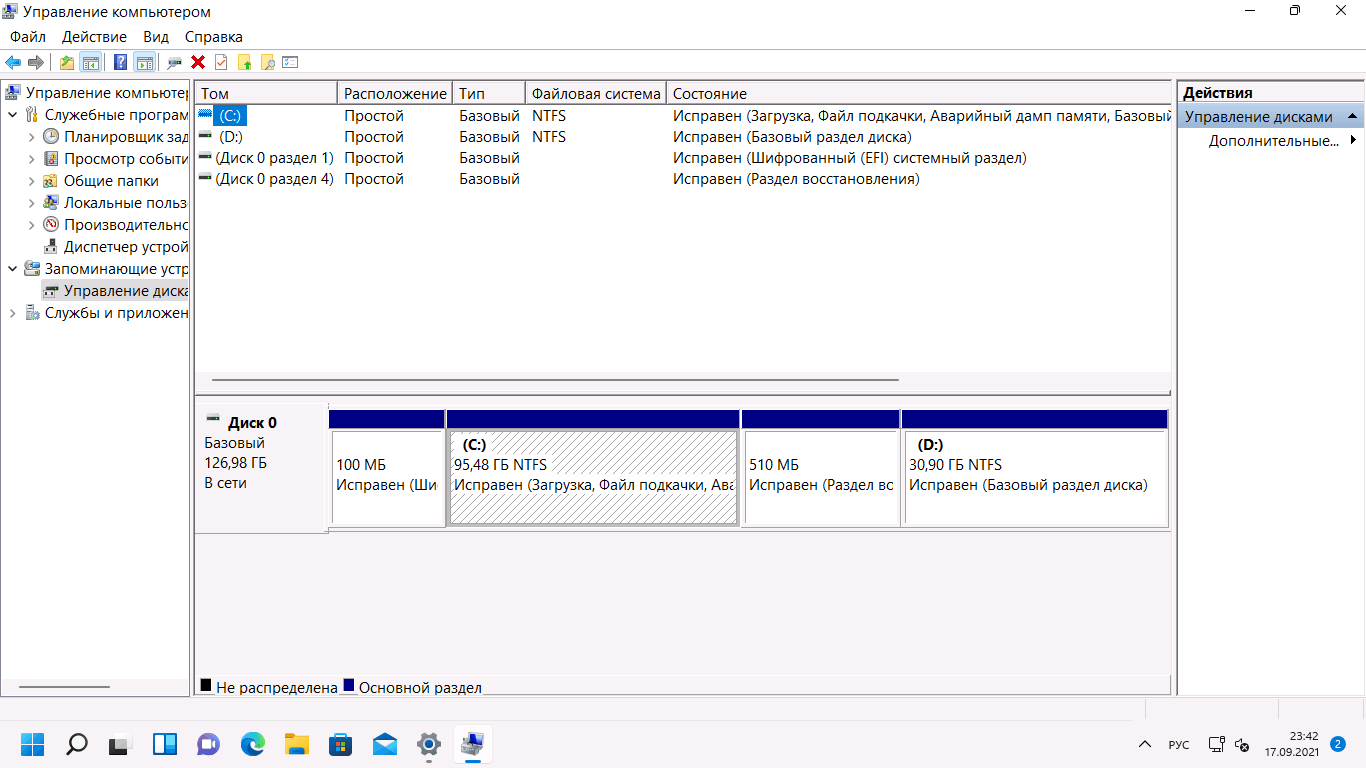This screenshot has height=768, width=1366.
Task: Select the (Диск 0 раздел 1) volume row
Action: coord(682,158)
